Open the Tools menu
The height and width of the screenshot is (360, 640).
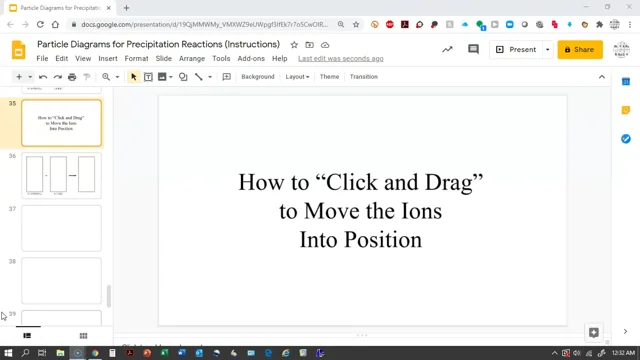pyautogui.click(x=221, y=58)
